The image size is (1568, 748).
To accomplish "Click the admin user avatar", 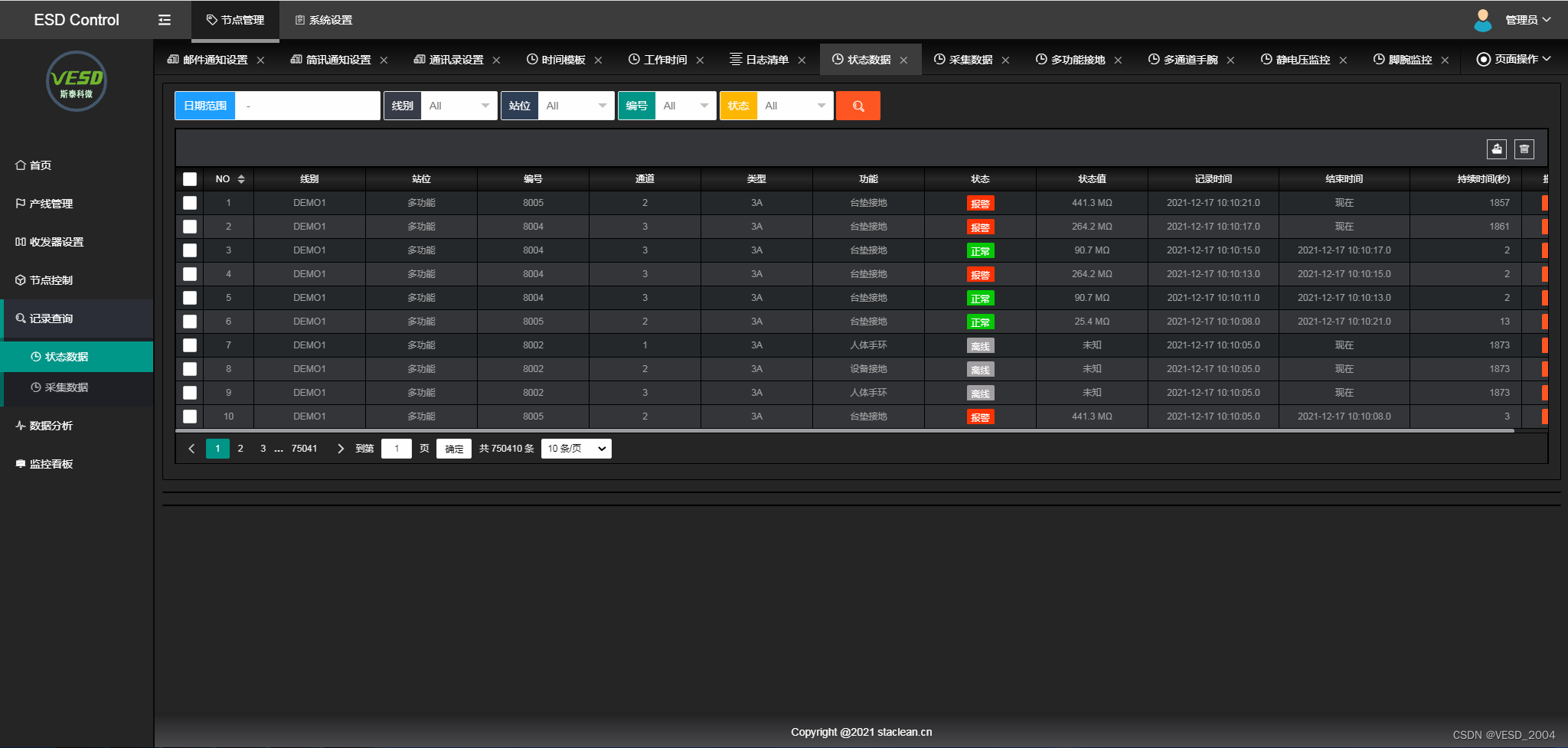I will click(x=1483, y=20).
